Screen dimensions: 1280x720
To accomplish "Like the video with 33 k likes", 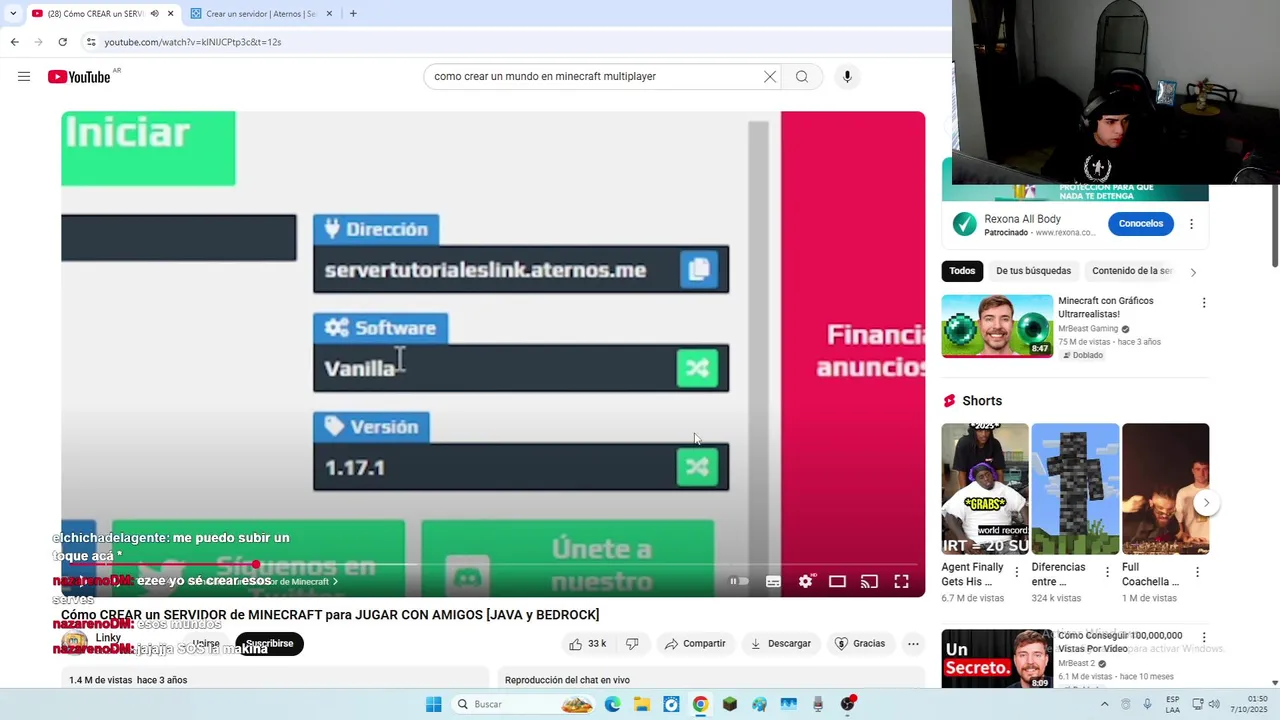I will pos(587,644).
